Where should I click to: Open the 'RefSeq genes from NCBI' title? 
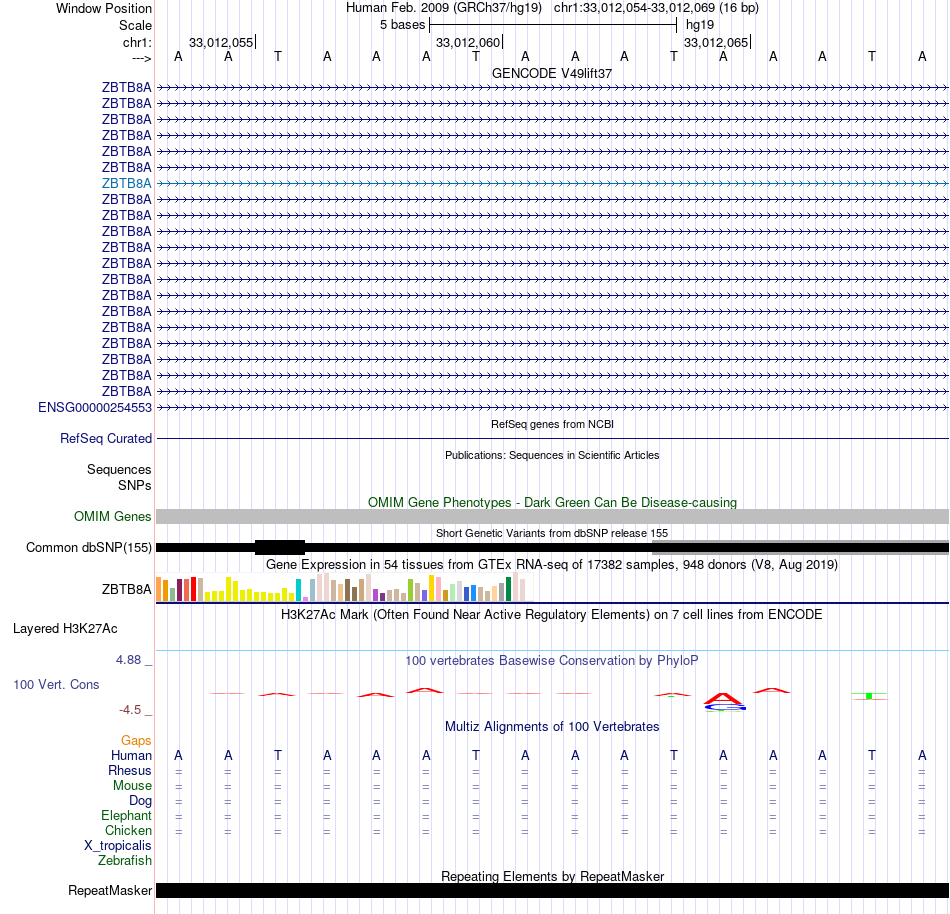[x=552, y=424]
